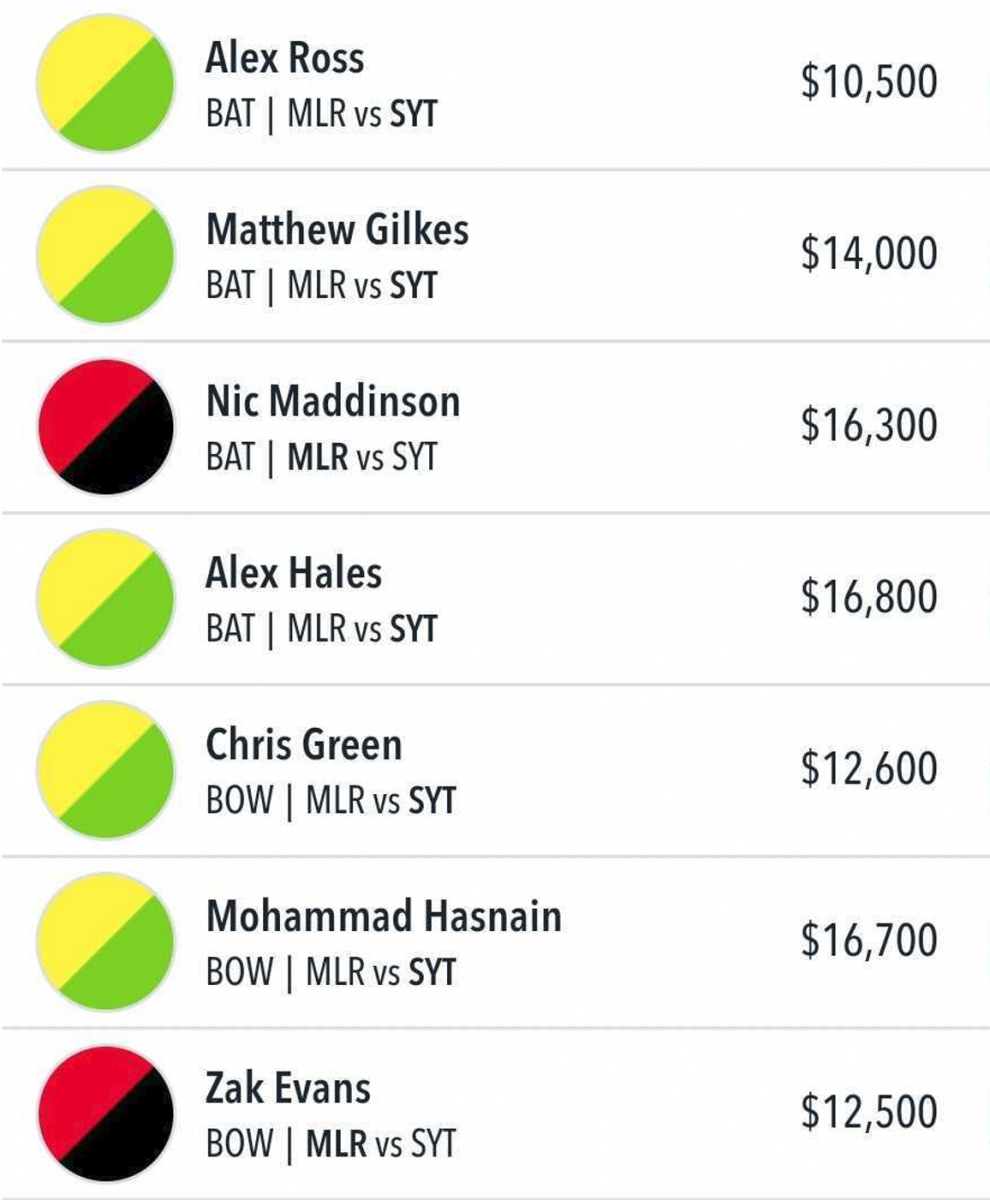Click Zak Evans's red-black team icon
Image resolution: width=990 pixels, height=1200 pixels.
[x=106, y=1113]
